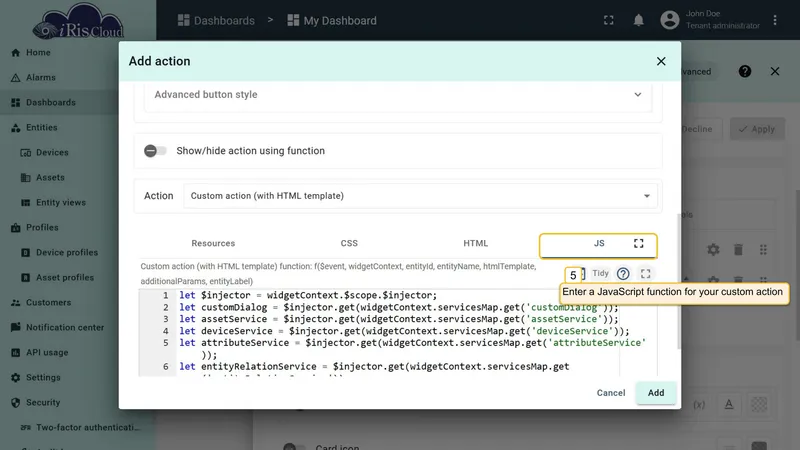Click gear settings icon in background panel
800x450 pixels.
click(x=713, y=249)
